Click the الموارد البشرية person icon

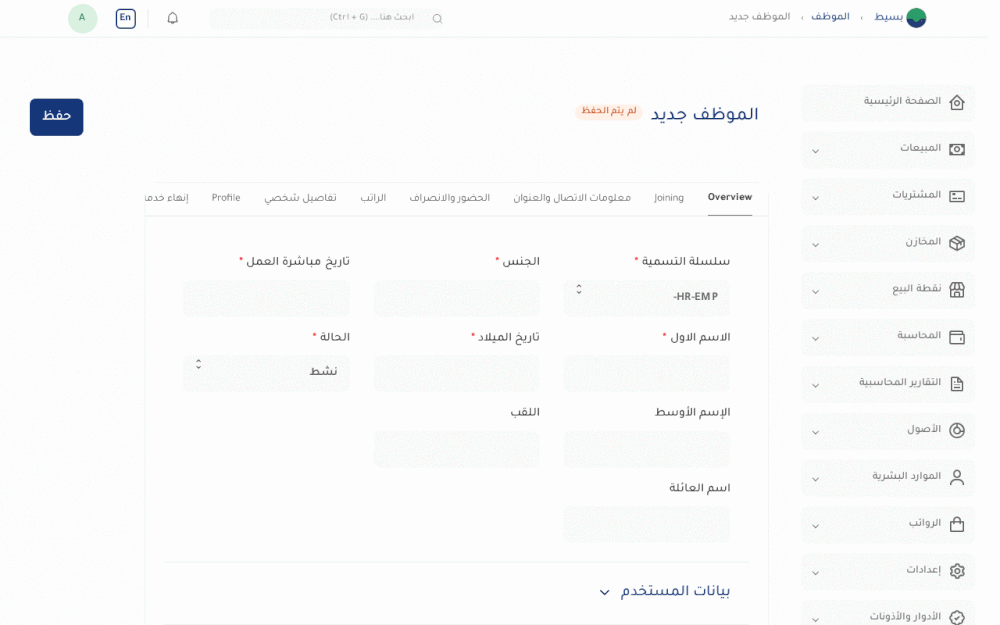[957, 478]
